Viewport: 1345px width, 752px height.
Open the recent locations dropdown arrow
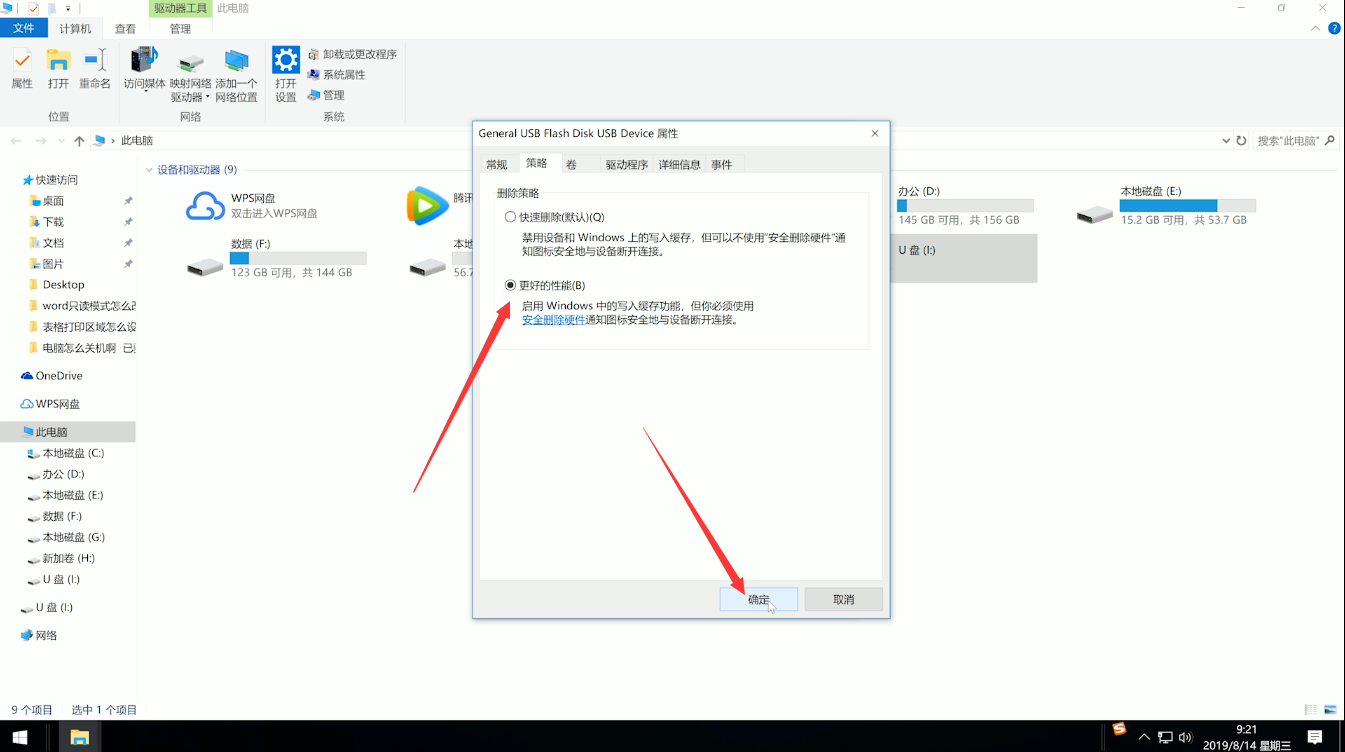[x=60, y=141]
